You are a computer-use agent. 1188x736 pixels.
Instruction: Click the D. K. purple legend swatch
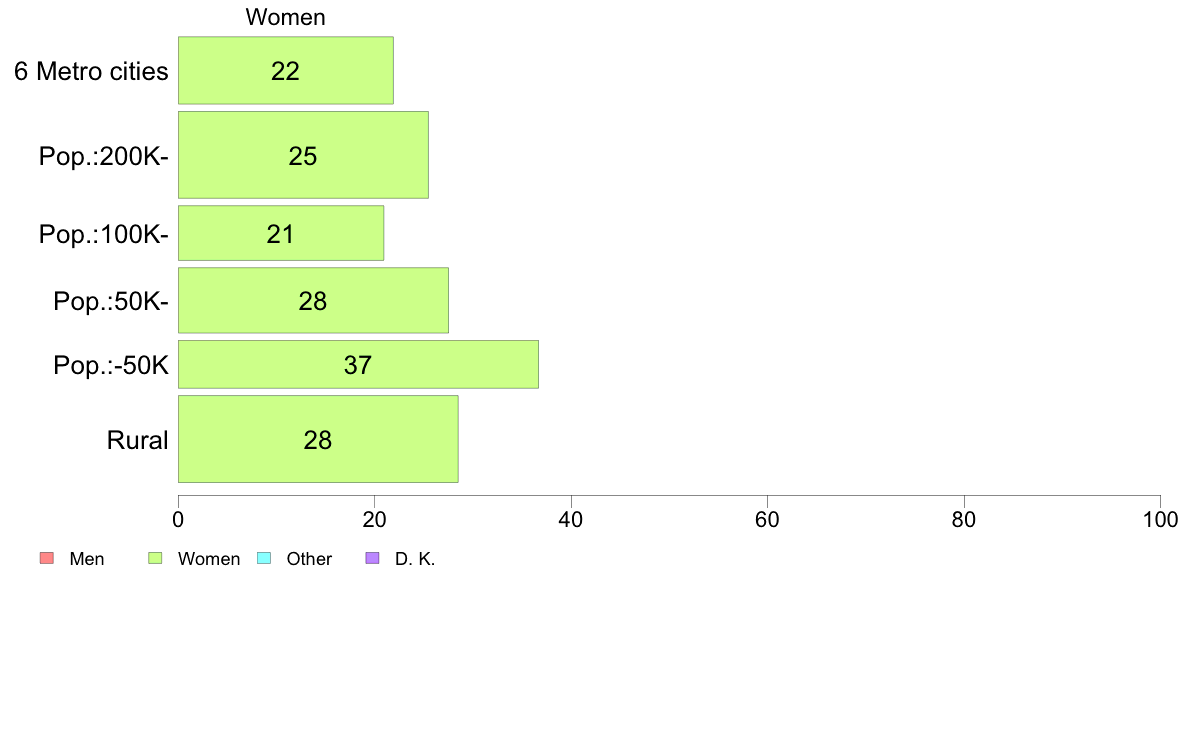pyautogui.click(x=372, y=559)
